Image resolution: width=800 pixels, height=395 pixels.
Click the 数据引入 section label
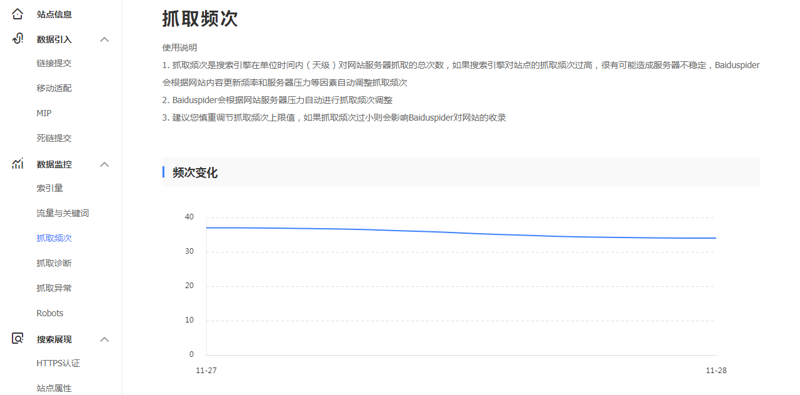pyautogui.click(x=54, y=39)
